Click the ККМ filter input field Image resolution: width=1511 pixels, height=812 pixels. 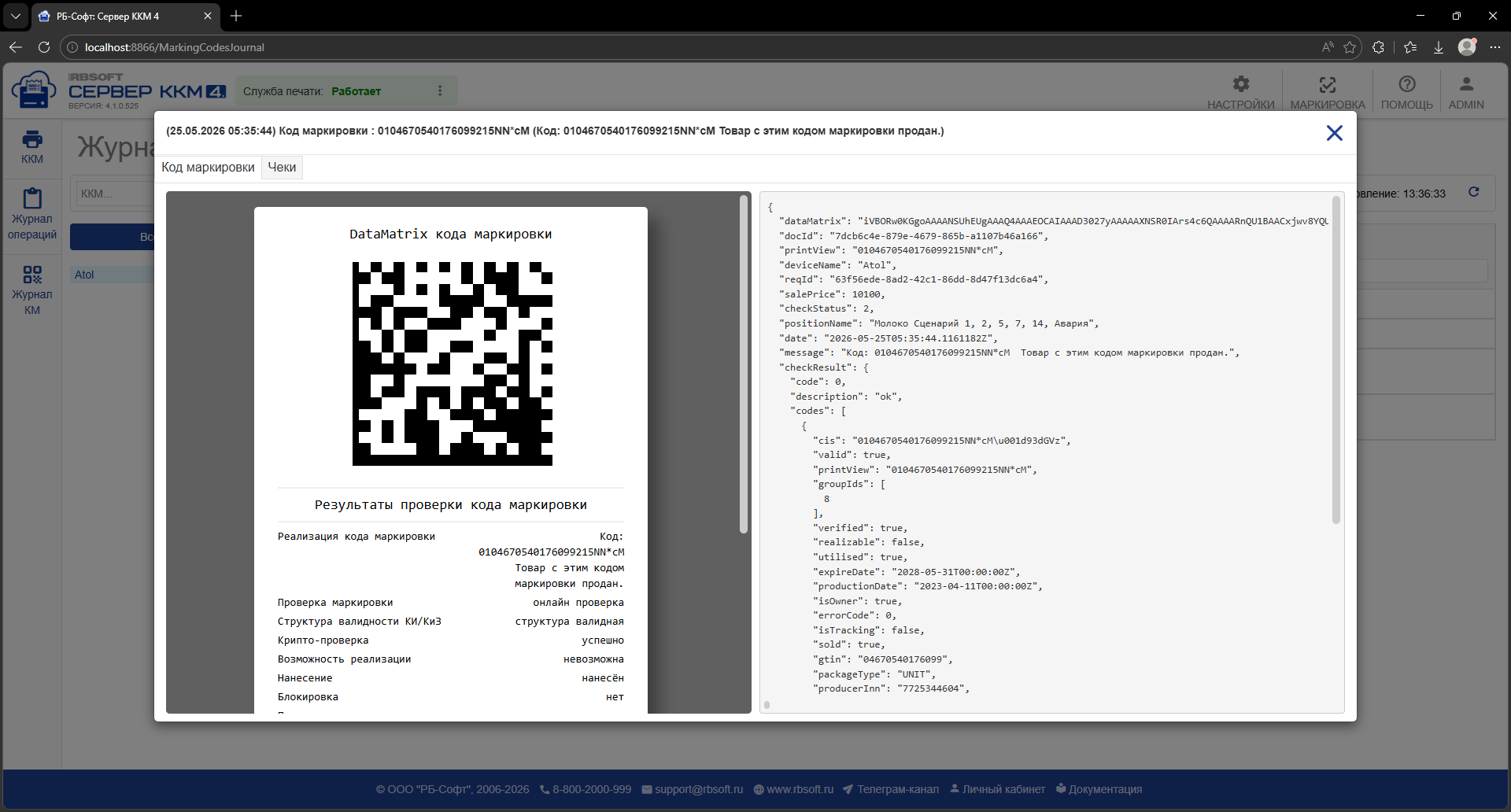pos(115,194)
